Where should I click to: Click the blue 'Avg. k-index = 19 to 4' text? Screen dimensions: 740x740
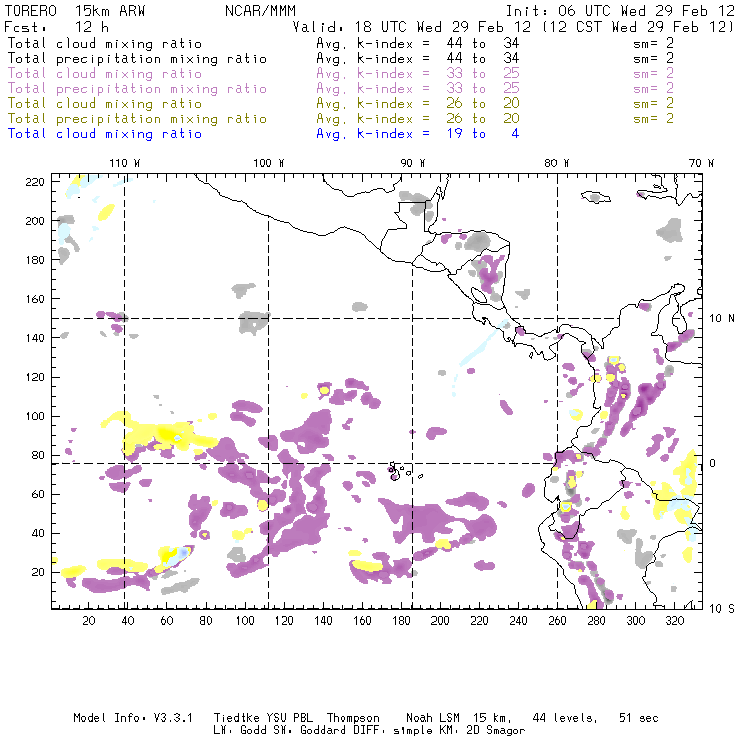pos(418,134)
